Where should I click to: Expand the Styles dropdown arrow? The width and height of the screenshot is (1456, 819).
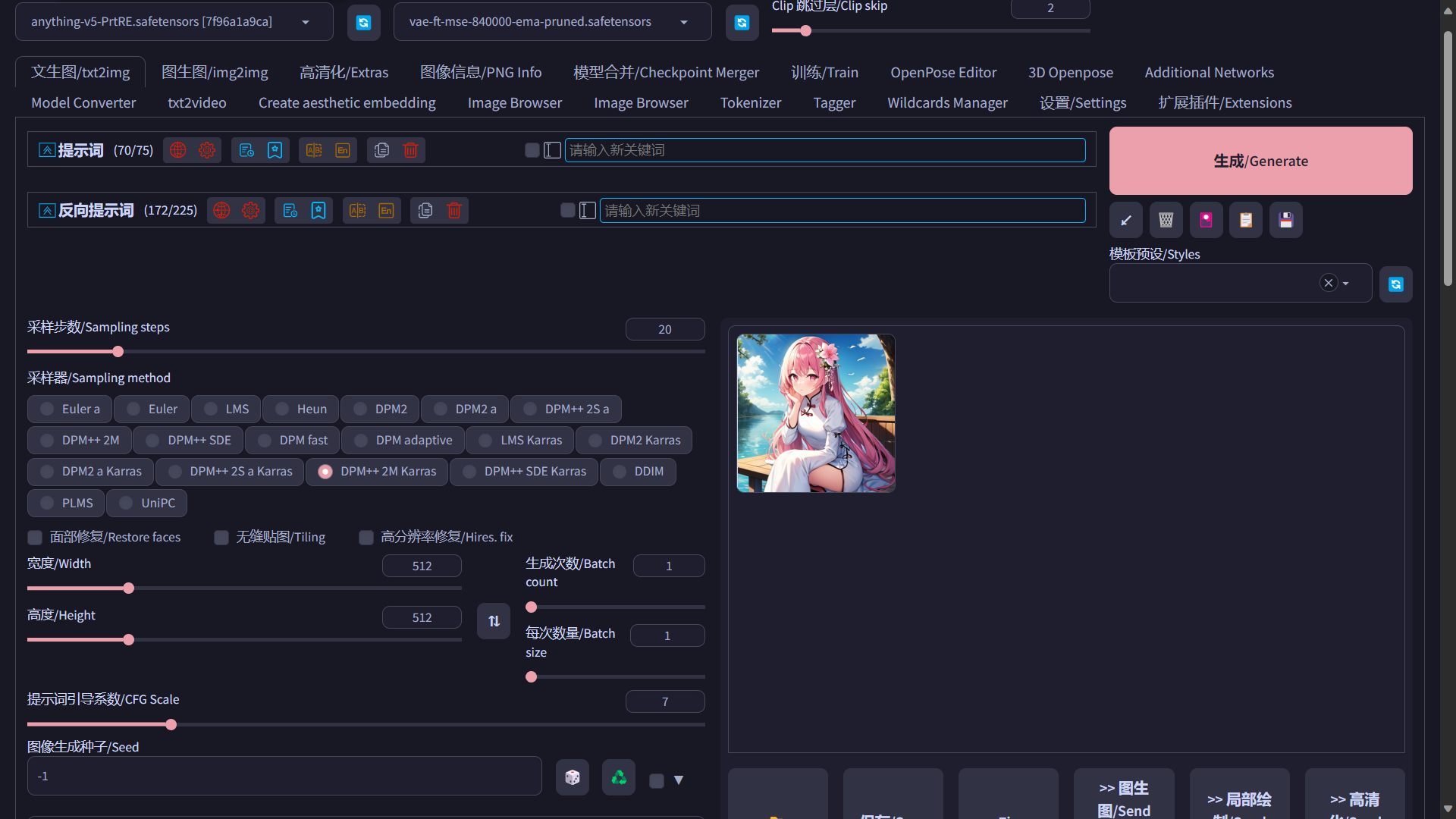click(1346, 284)
